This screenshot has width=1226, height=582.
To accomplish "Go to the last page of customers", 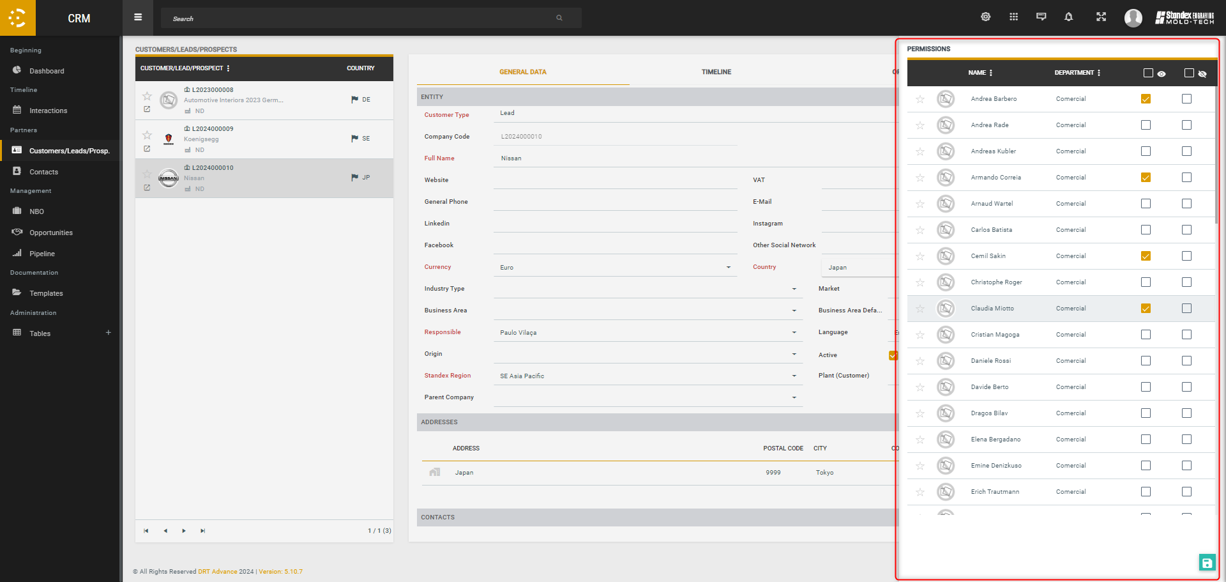I will click(x=203, y=531).
